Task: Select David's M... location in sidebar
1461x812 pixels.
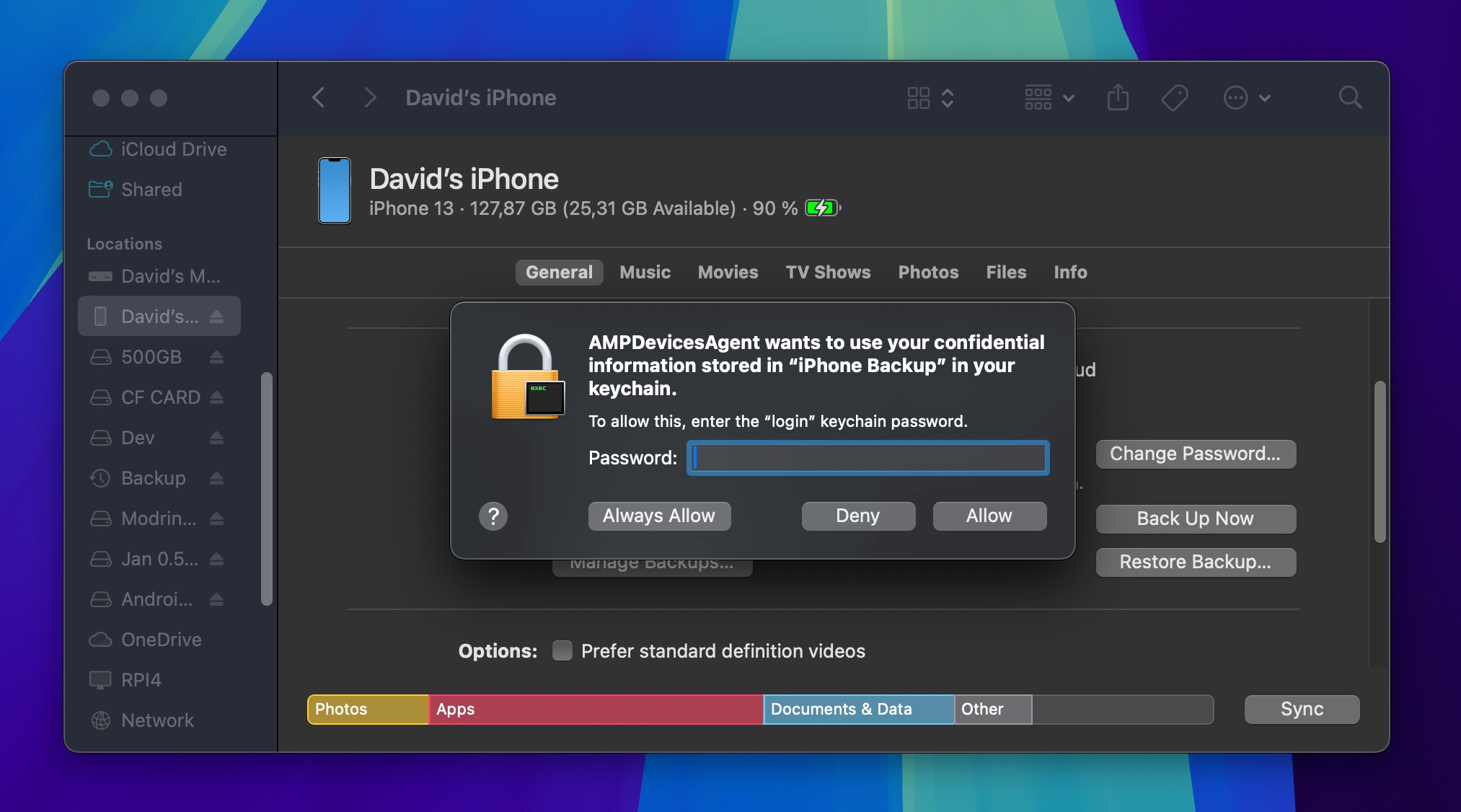Action: coord(155,276)
